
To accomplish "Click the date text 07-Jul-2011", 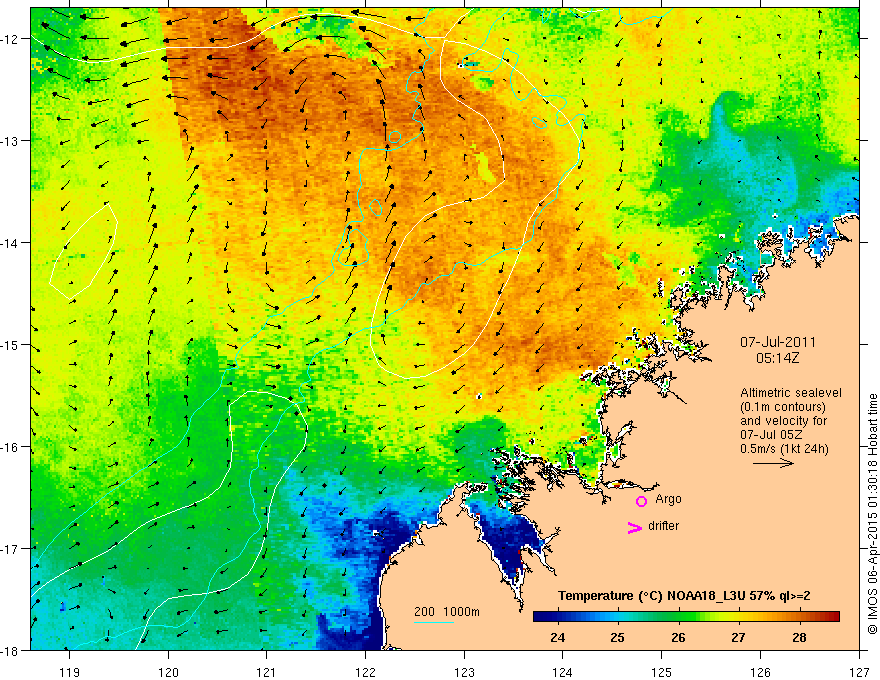I will pyautogui.click(x=778, y=342).
